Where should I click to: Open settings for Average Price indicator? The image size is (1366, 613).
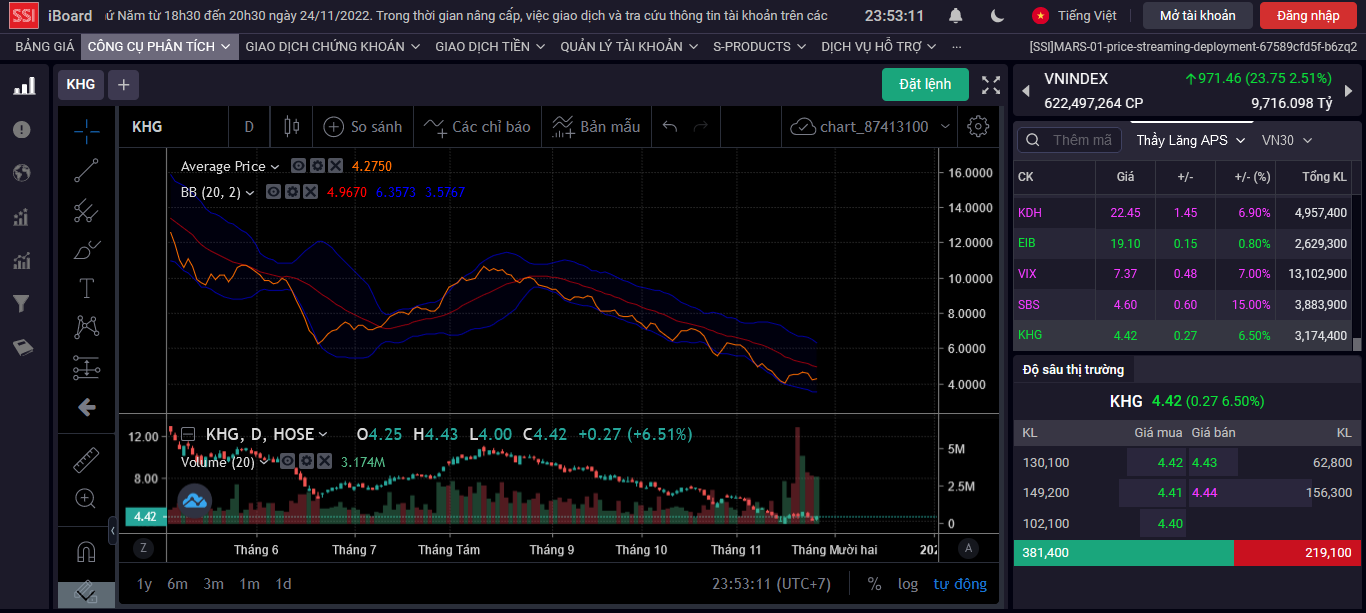tap(317, 166)
